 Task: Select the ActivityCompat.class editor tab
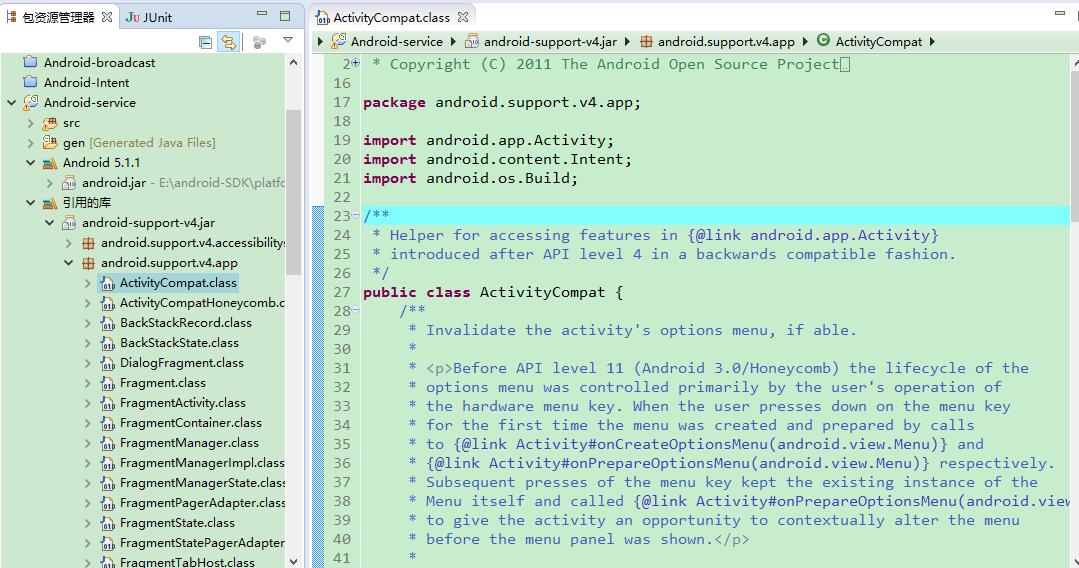click(x=391, y=17)
